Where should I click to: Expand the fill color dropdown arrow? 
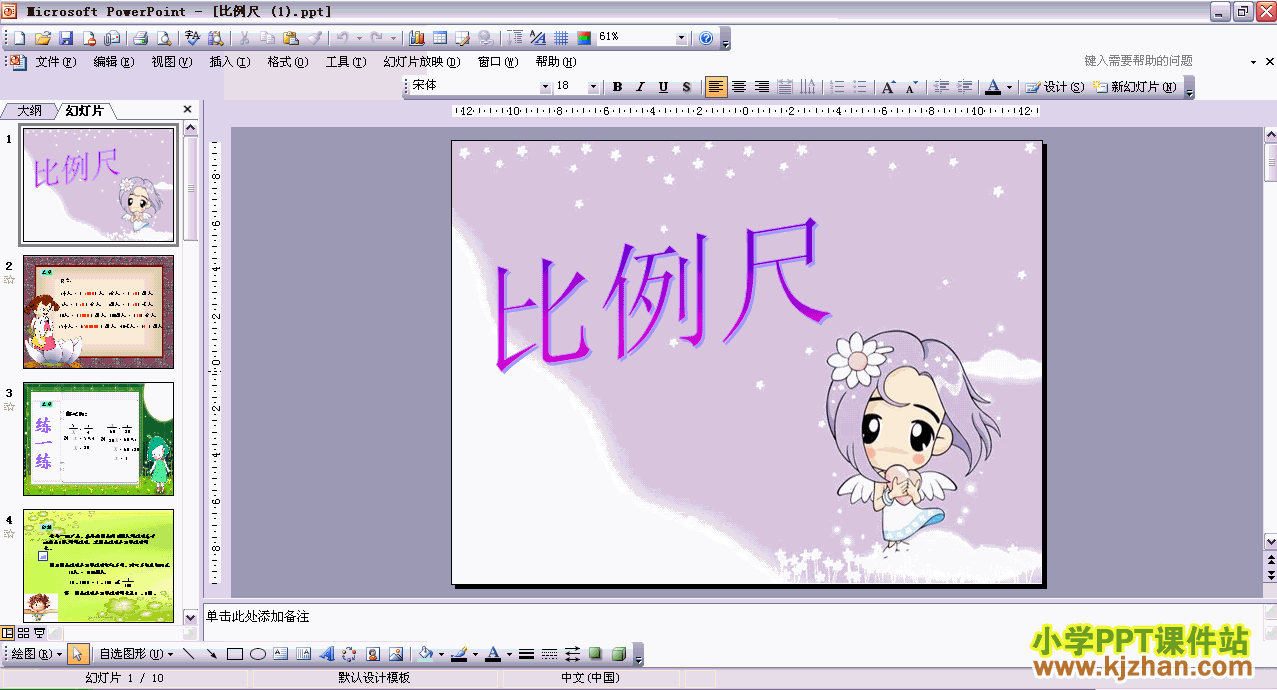pyautogui.click(x=441, y=654)
